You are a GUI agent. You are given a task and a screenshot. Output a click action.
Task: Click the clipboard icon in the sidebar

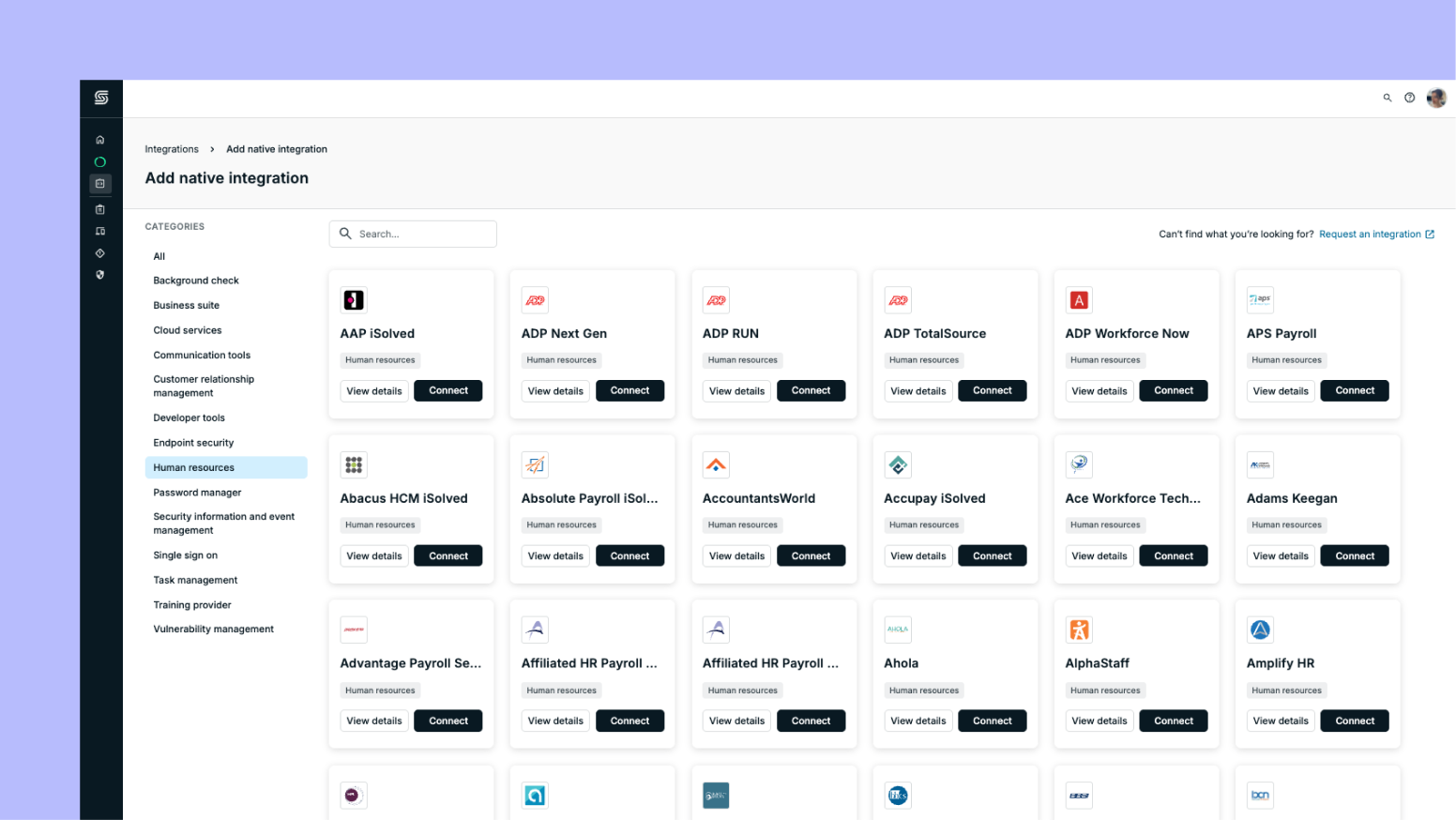[x=100, y=208]
